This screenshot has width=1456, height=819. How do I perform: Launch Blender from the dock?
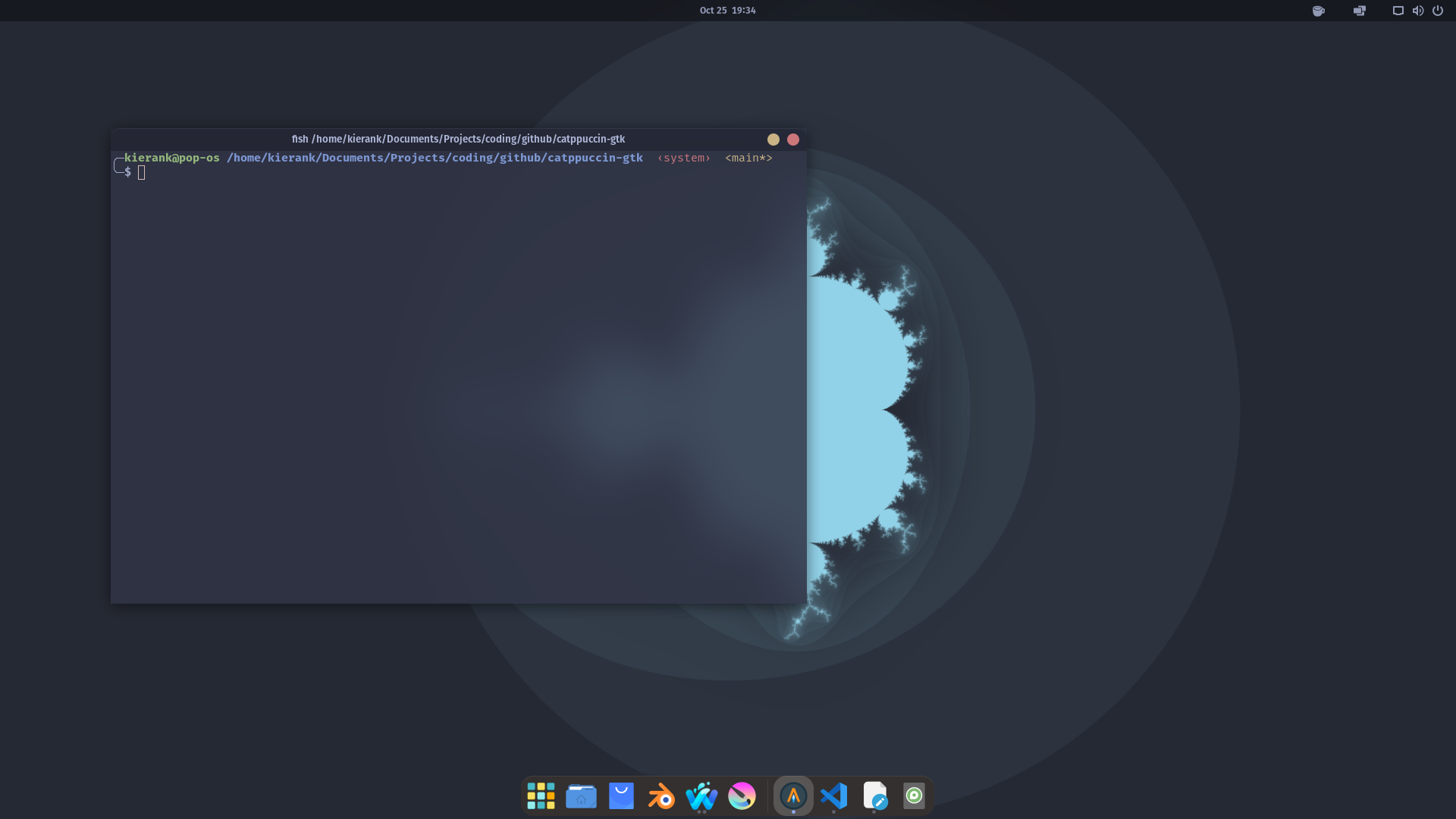(x=661, y=796)
